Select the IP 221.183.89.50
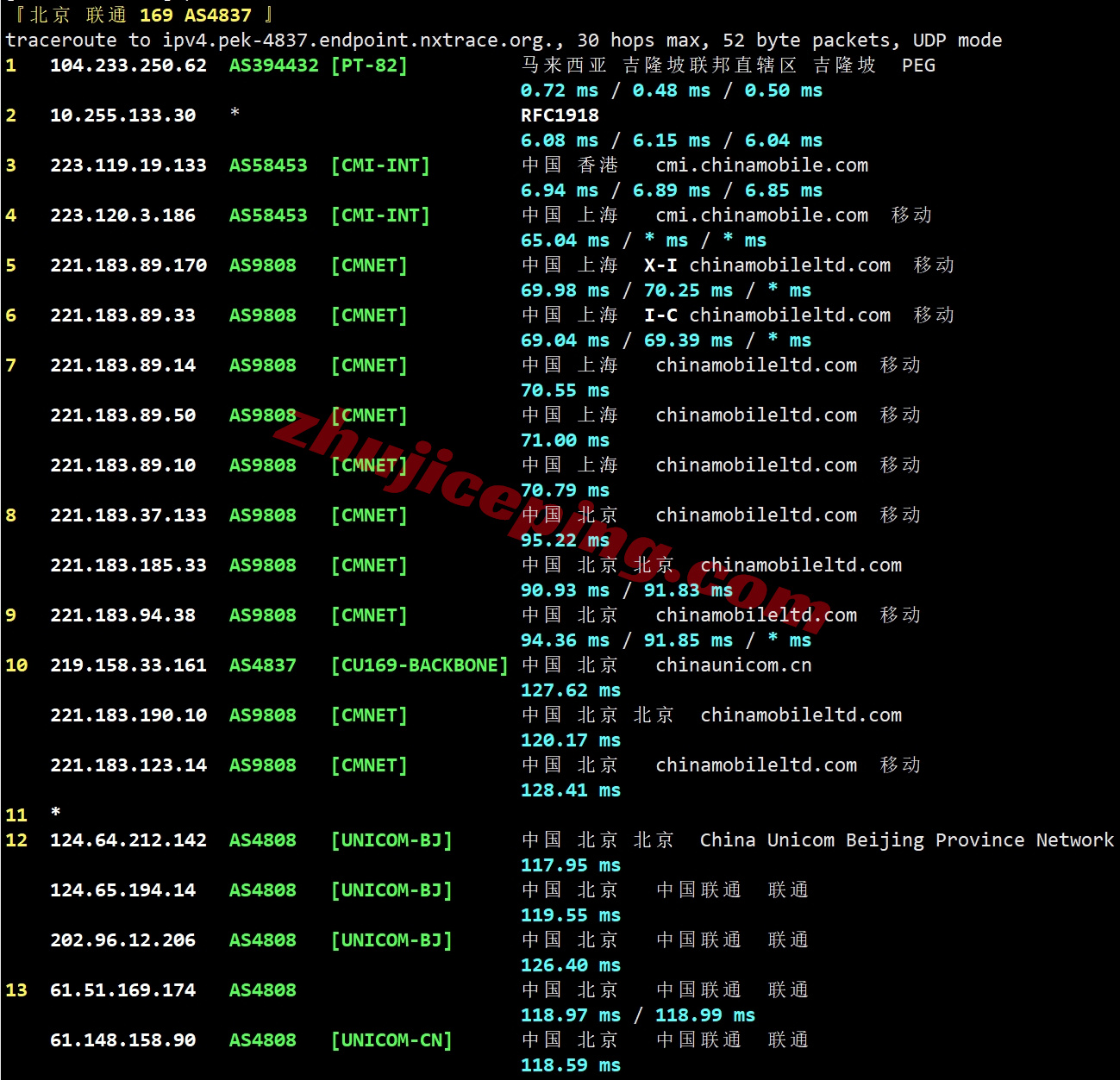Viewport: 1120px width, 1080px height. pos(123,415)
